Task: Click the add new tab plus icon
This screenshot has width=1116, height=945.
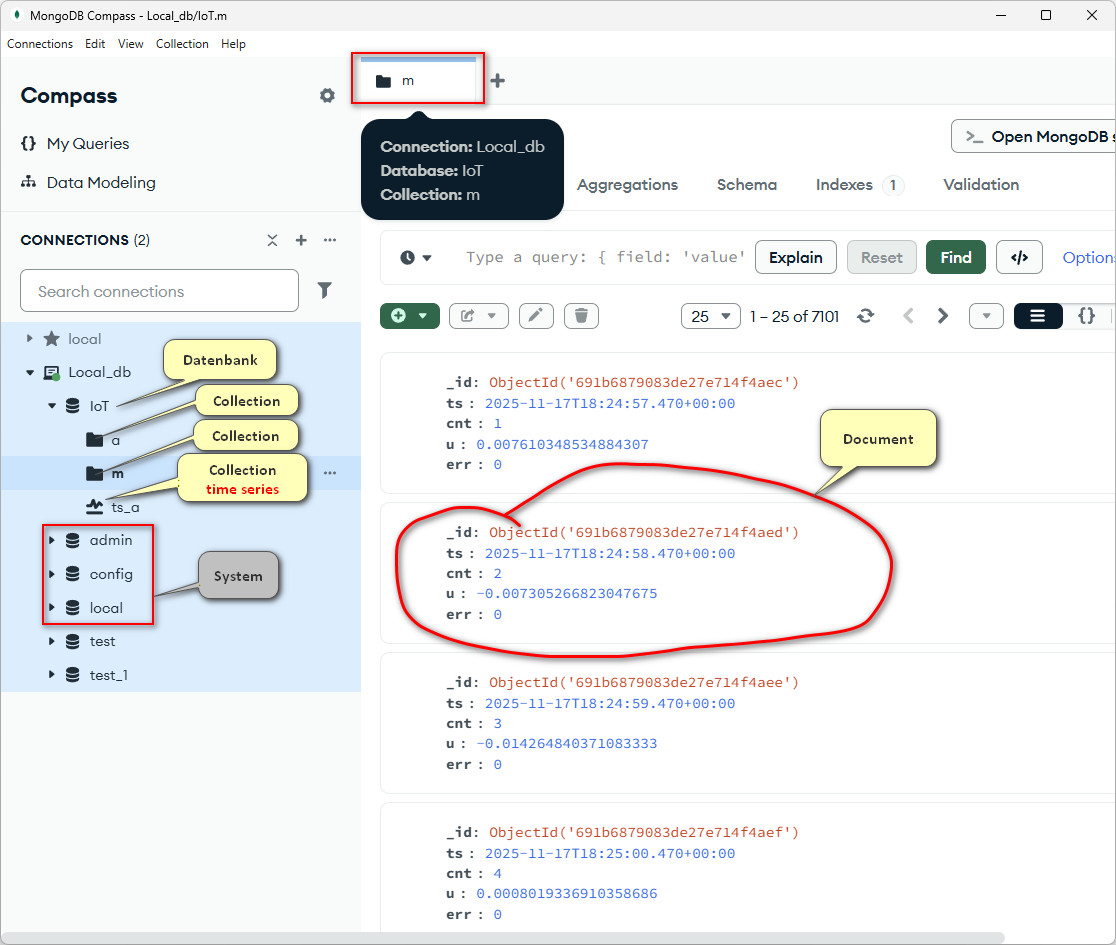Action: click(x=497, y=81)
